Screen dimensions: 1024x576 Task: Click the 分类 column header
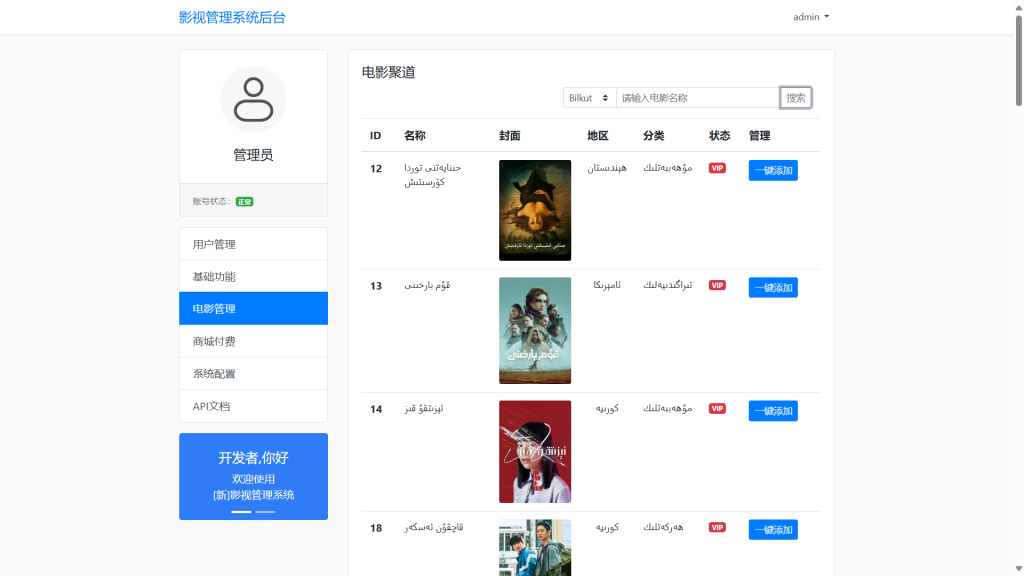click(654, 136)
